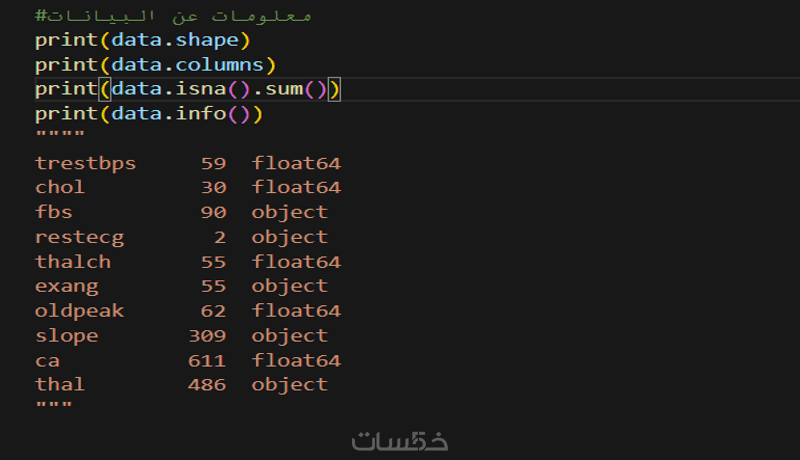Click the thalch column name

(73, 262)
